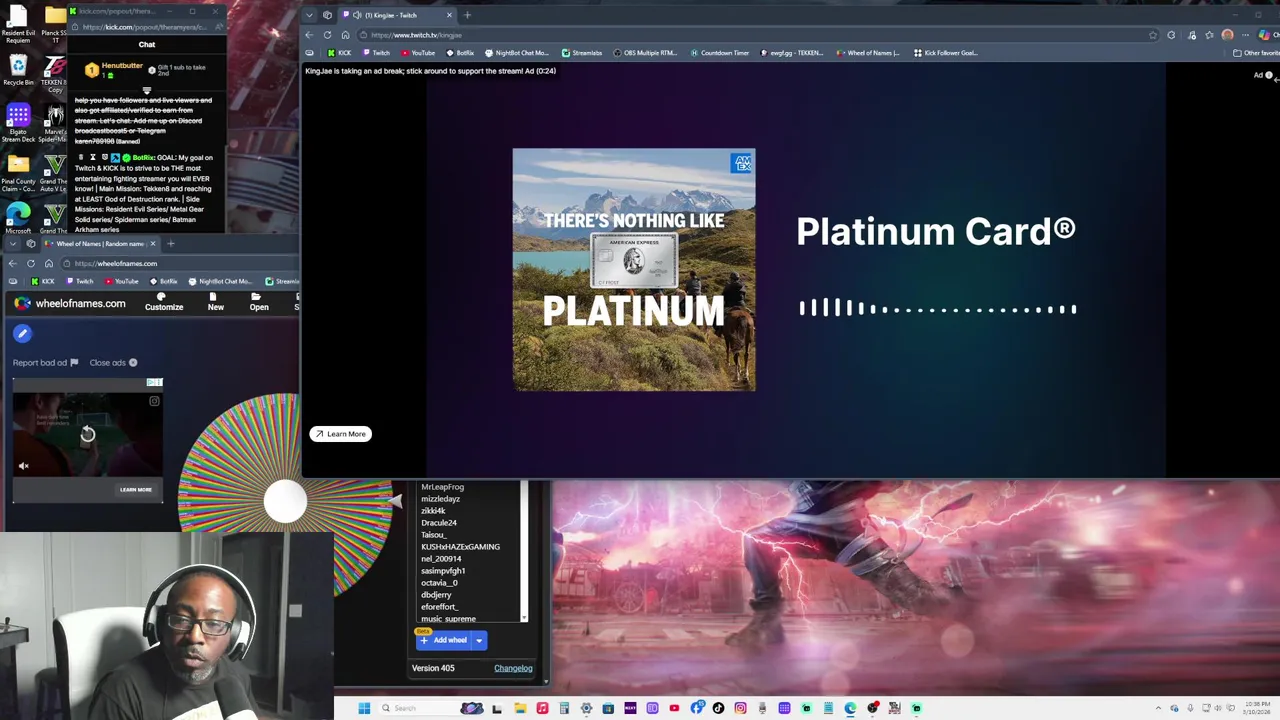Open the Resident Evil Requiem desktop file
Image resolution: width=1280 pixels, height=720 pixels.
click(18, 24)
